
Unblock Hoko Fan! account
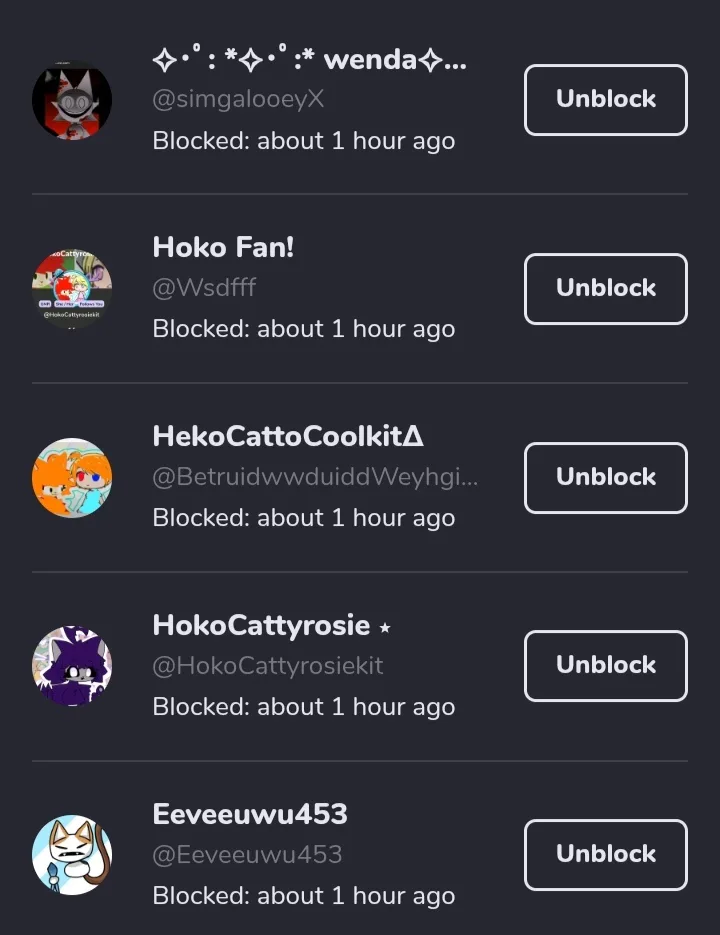[x=605, y=289]
